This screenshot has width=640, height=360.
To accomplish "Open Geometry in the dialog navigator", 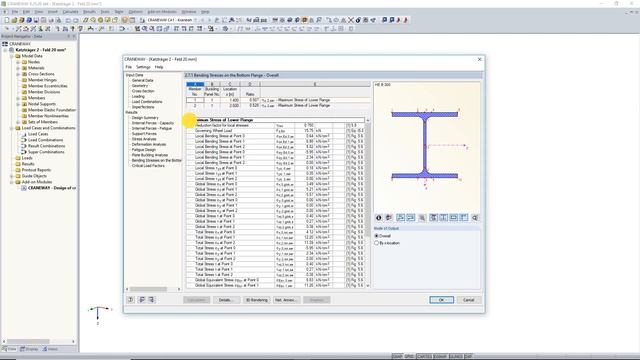I will coord(140,86).
